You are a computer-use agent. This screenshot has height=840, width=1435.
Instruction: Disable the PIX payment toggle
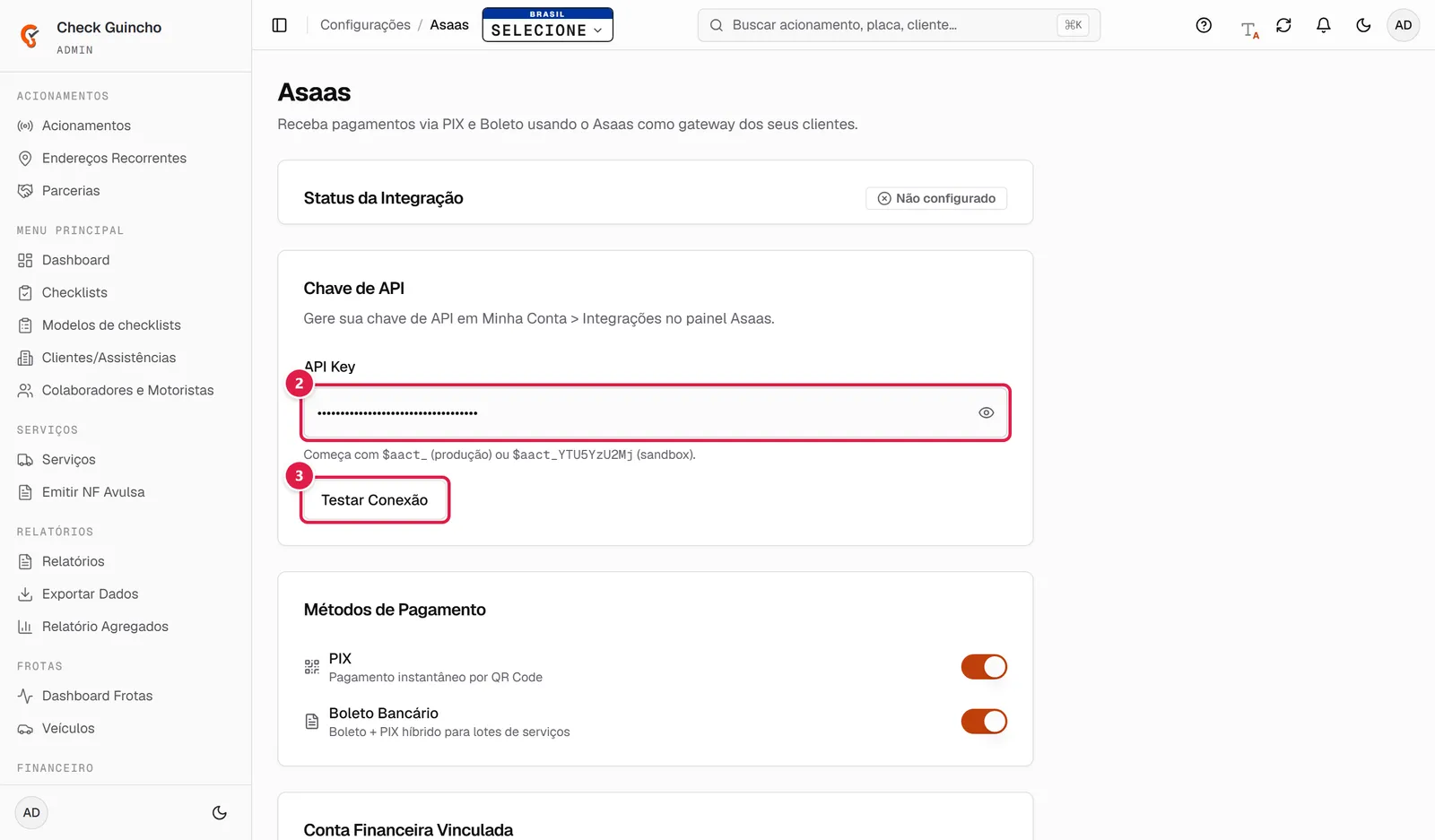[x=984, y=667]
